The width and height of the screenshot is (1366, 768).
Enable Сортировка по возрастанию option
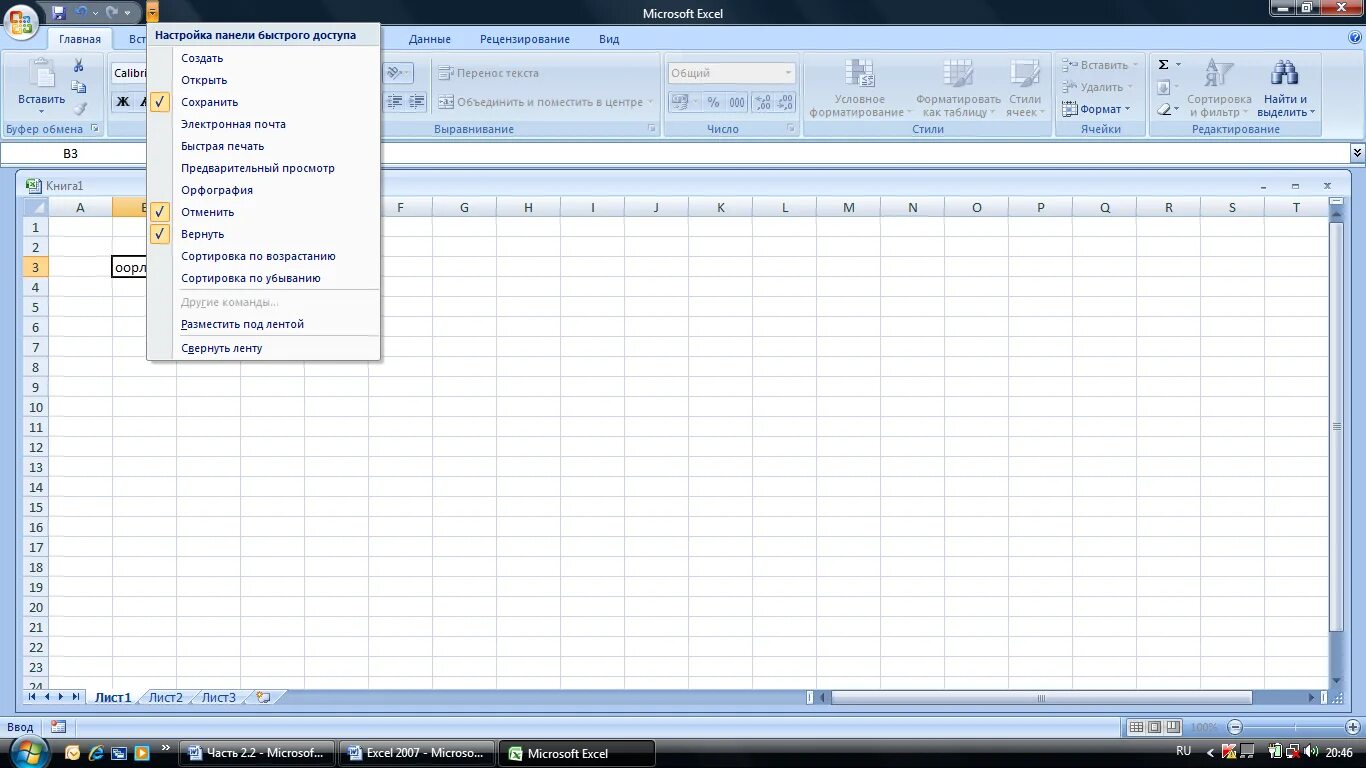coord(264,256)
